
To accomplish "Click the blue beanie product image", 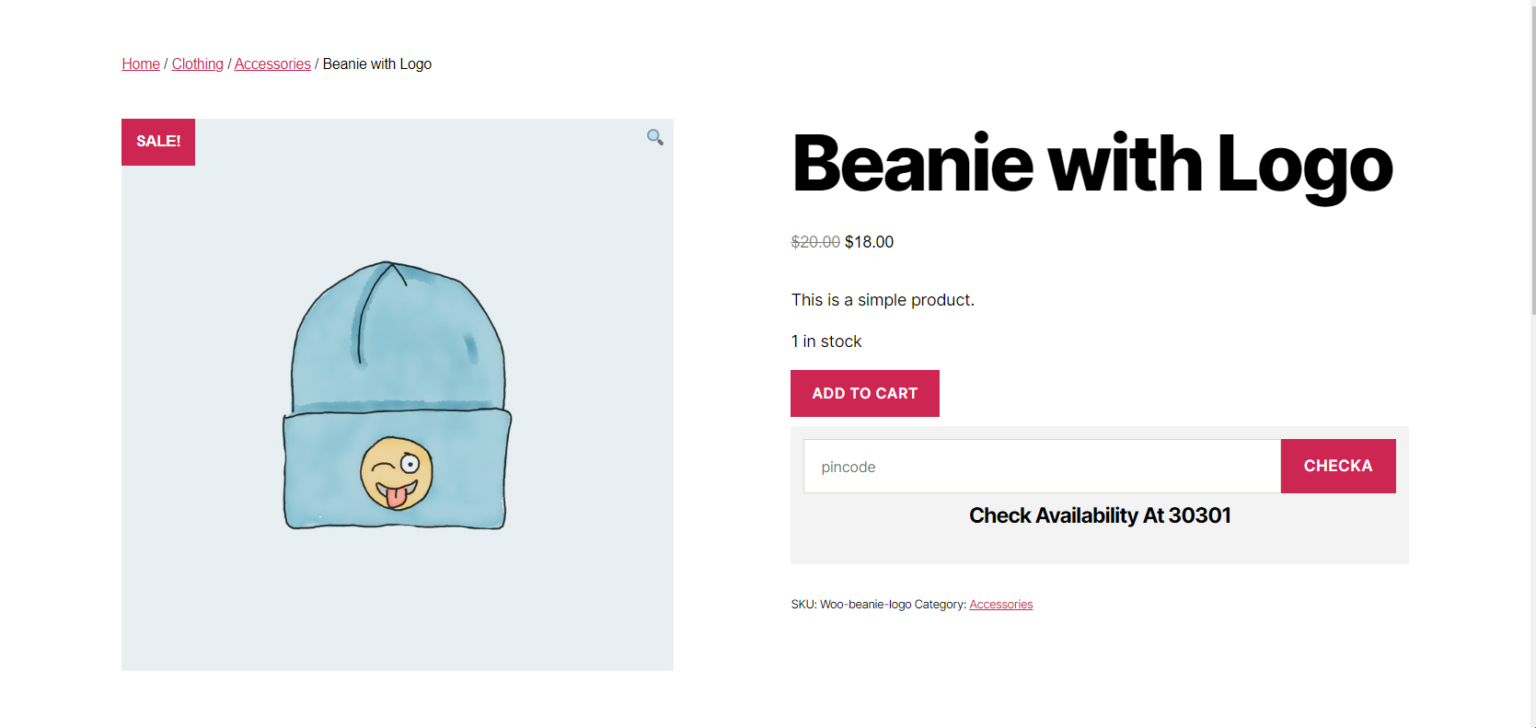I will pyautogui.click(x=397, y=395).
